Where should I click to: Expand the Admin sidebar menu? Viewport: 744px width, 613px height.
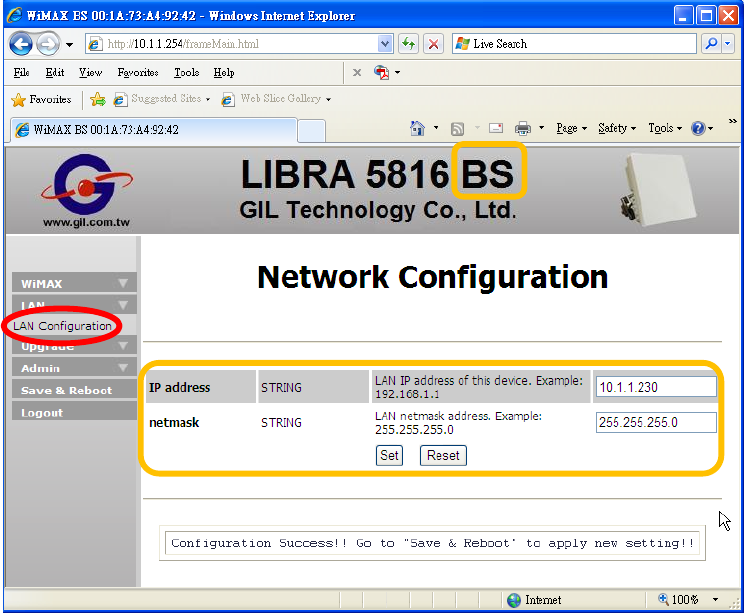[x=74, y=368]
